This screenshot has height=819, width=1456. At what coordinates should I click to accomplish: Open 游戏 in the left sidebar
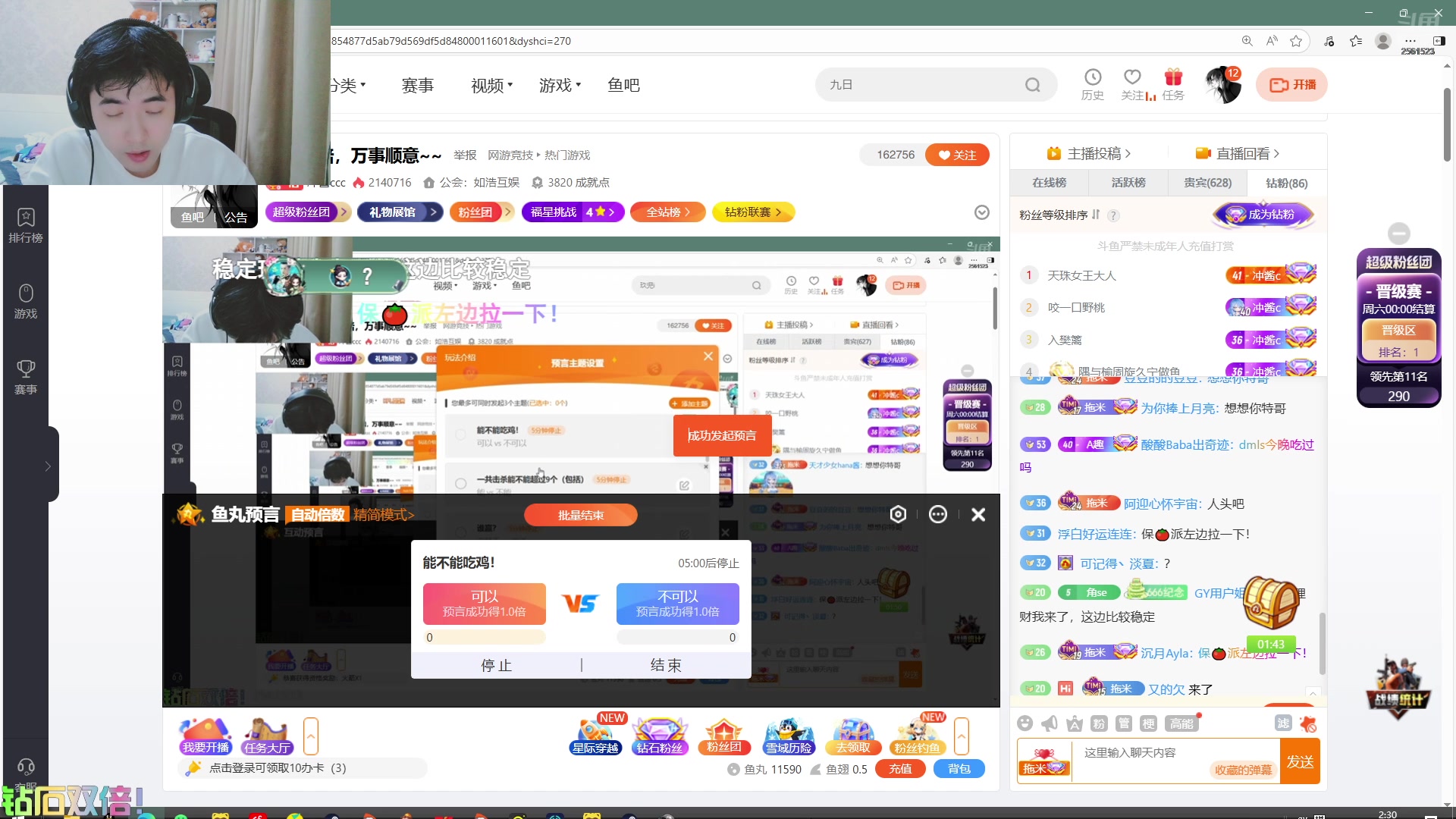[x=26, y=302]
